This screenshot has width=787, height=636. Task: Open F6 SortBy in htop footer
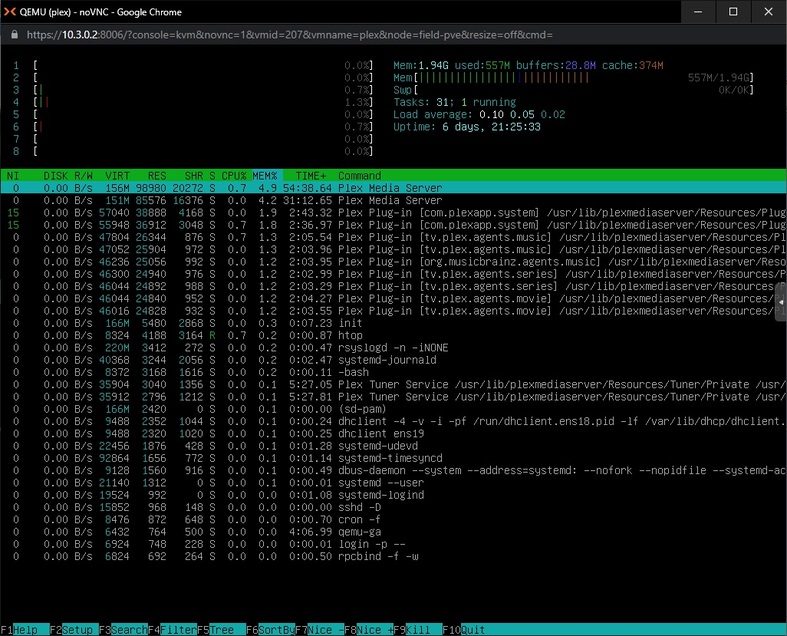[271, 629]
